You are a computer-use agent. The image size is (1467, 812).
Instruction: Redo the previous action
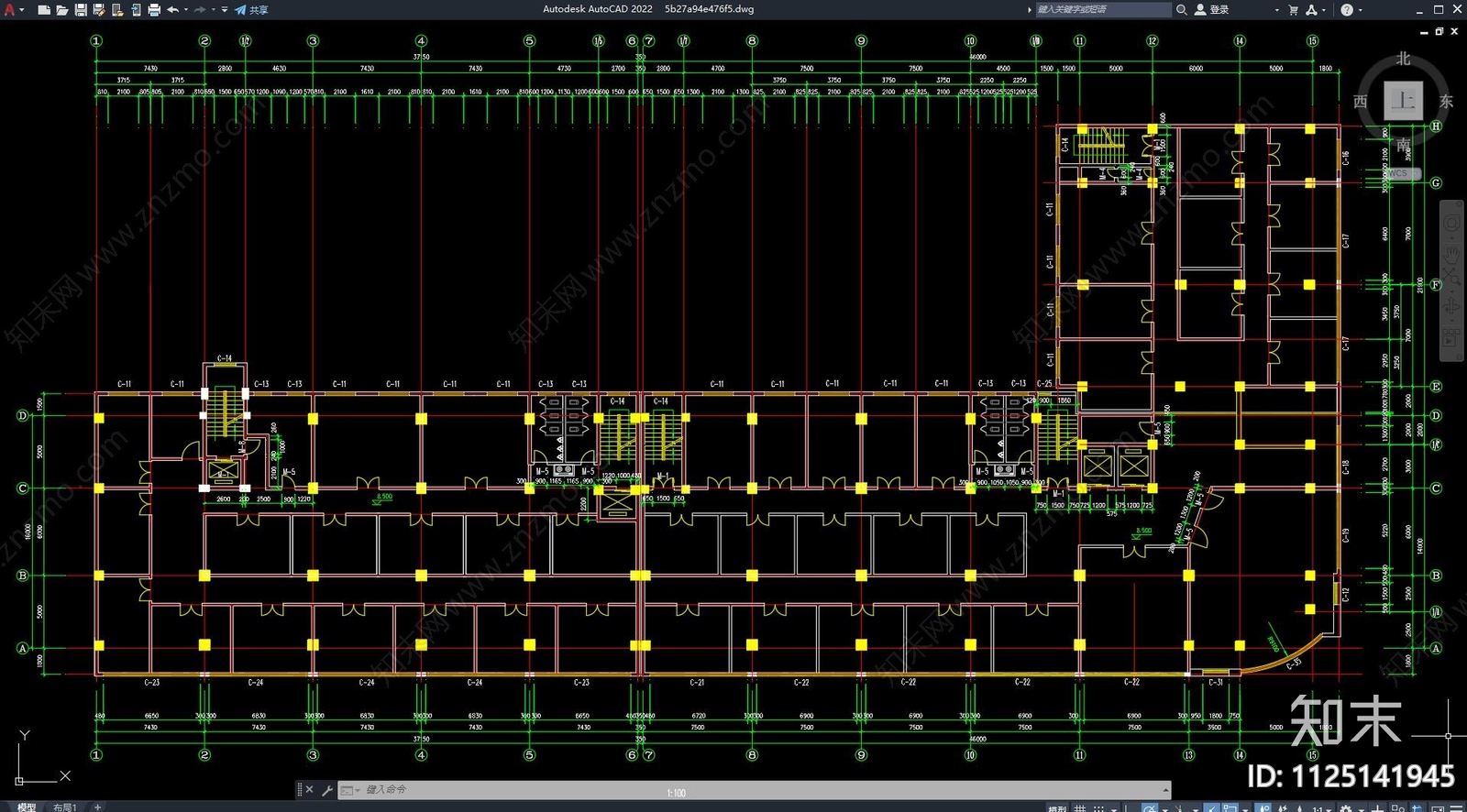(x=200, y=10)
